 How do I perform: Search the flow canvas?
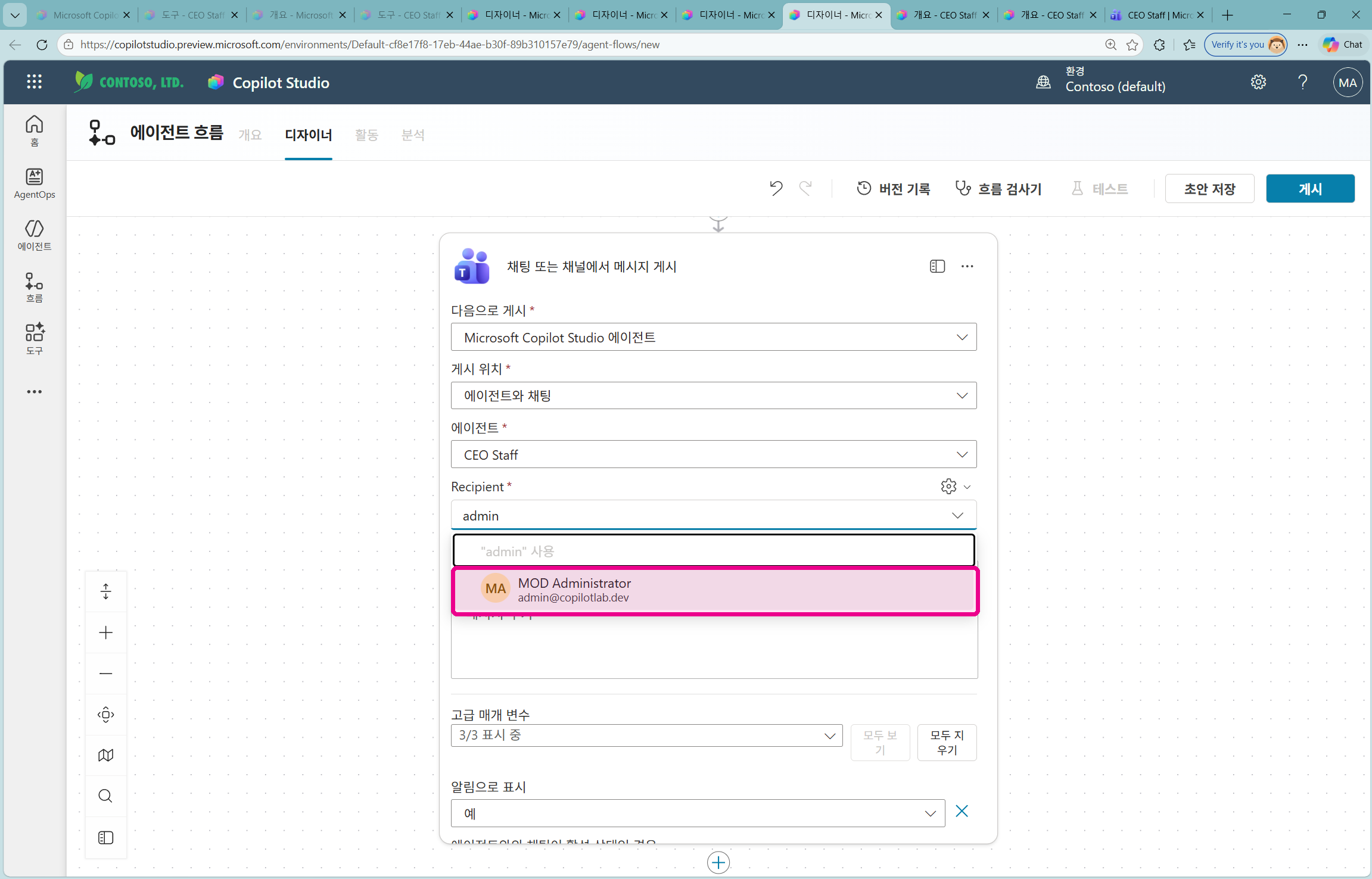106,796
